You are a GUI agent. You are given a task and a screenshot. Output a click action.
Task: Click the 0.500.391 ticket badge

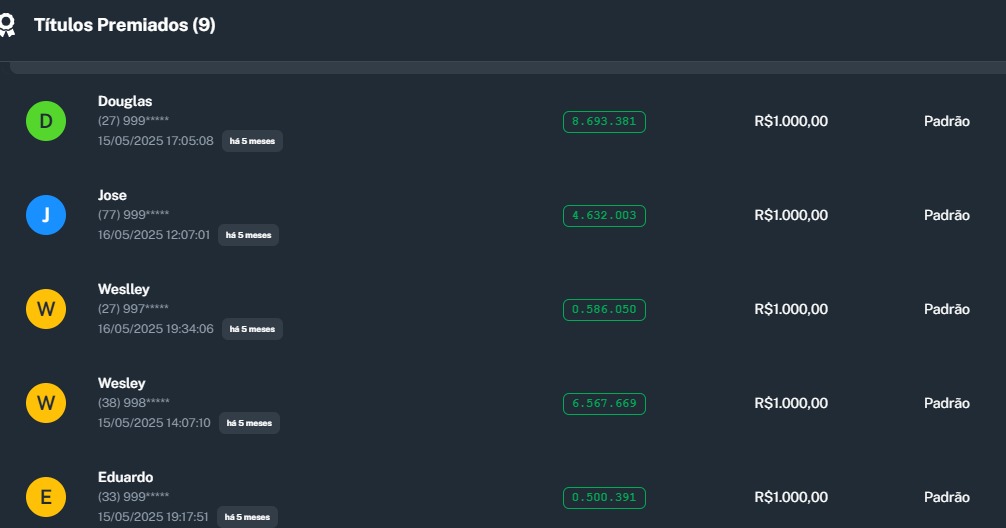604,498
